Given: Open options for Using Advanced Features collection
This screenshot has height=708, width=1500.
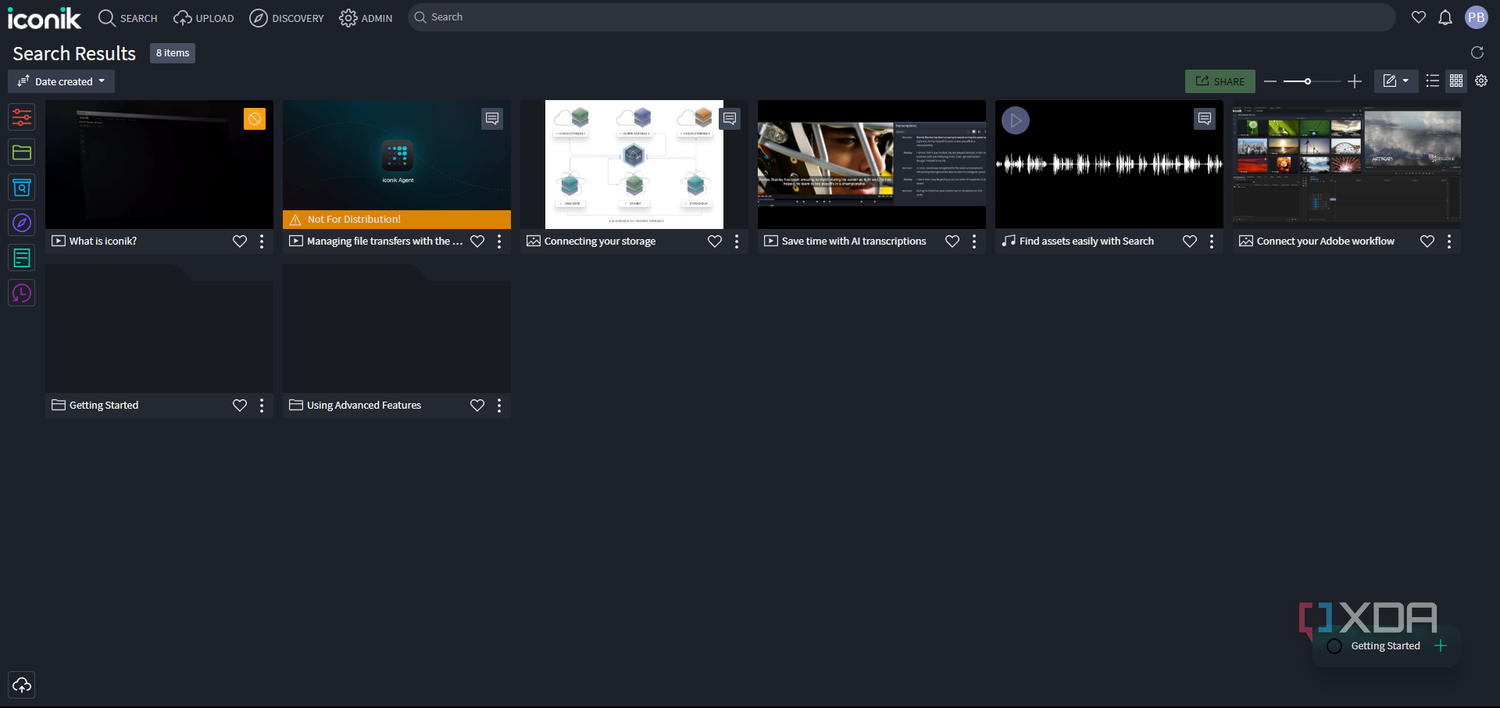Looking at the screenshot, I should (x=499, y=405).
